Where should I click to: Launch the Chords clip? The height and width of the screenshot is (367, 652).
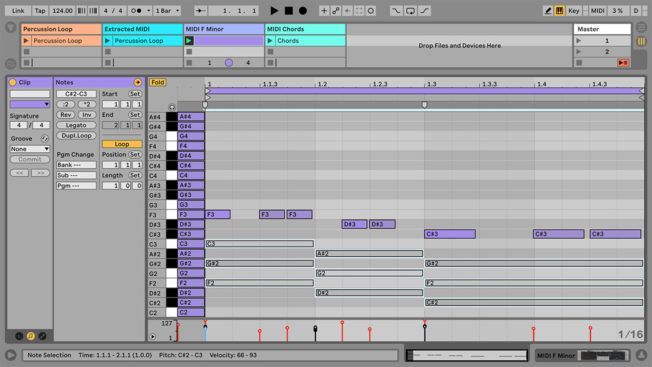270,41
